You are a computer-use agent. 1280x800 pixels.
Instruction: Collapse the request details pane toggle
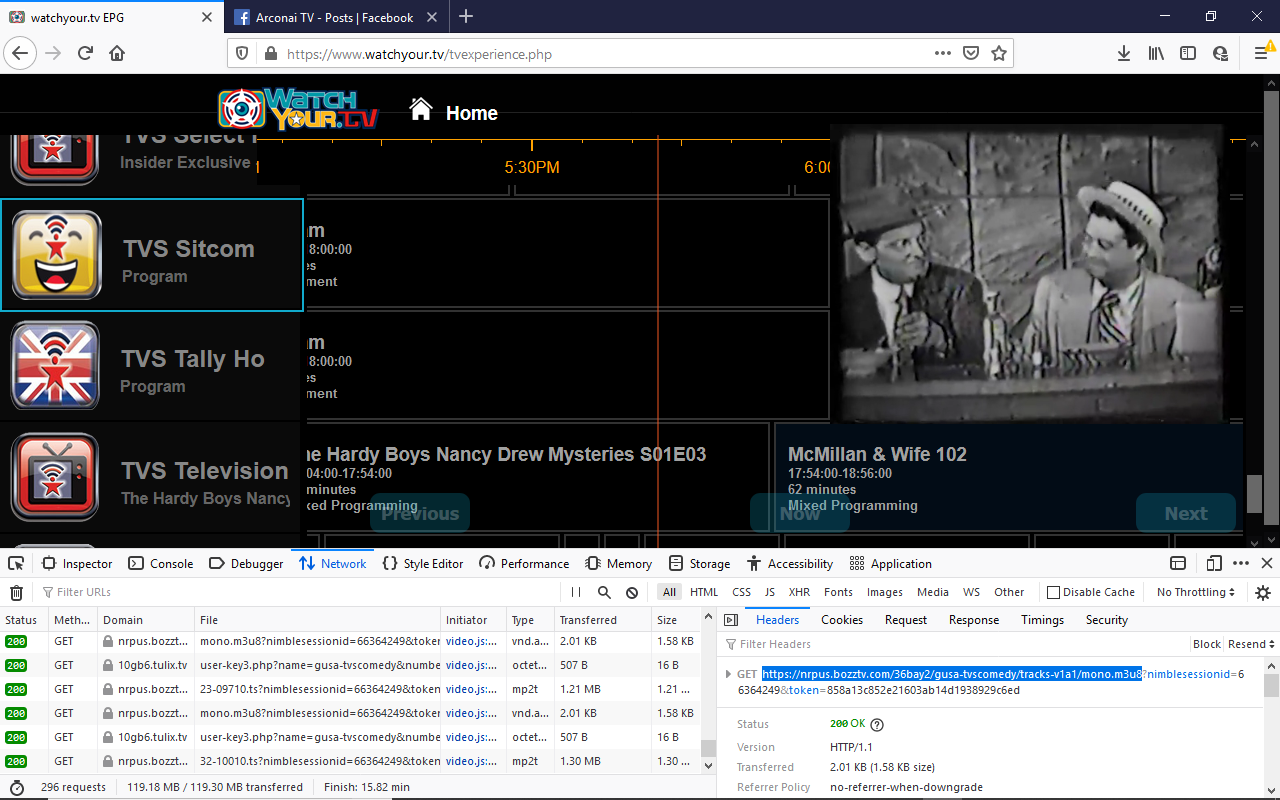[x=731, y=620]
